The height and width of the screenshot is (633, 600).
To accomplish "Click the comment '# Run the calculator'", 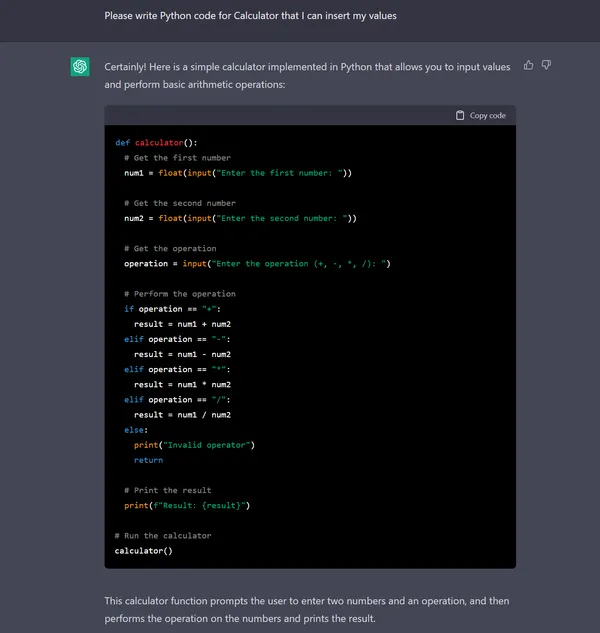I will 163,536.
